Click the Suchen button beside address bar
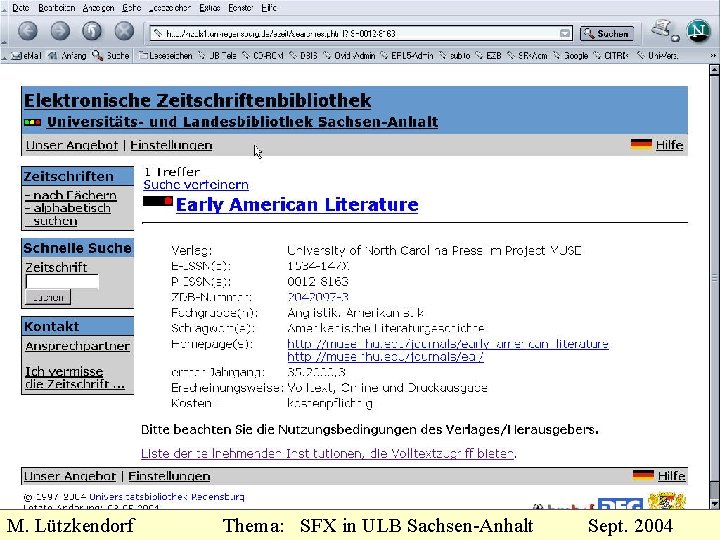Screen dimensions: 720x540 [x=607, y=34]
